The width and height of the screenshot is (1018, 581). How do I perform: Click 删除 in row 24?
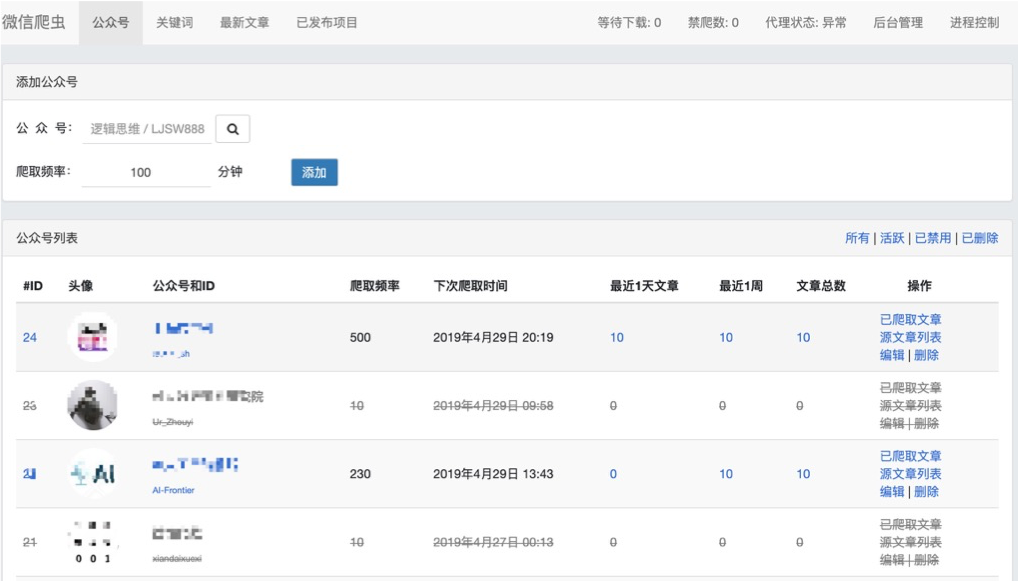pyautogui.click(x=926, y=355)
